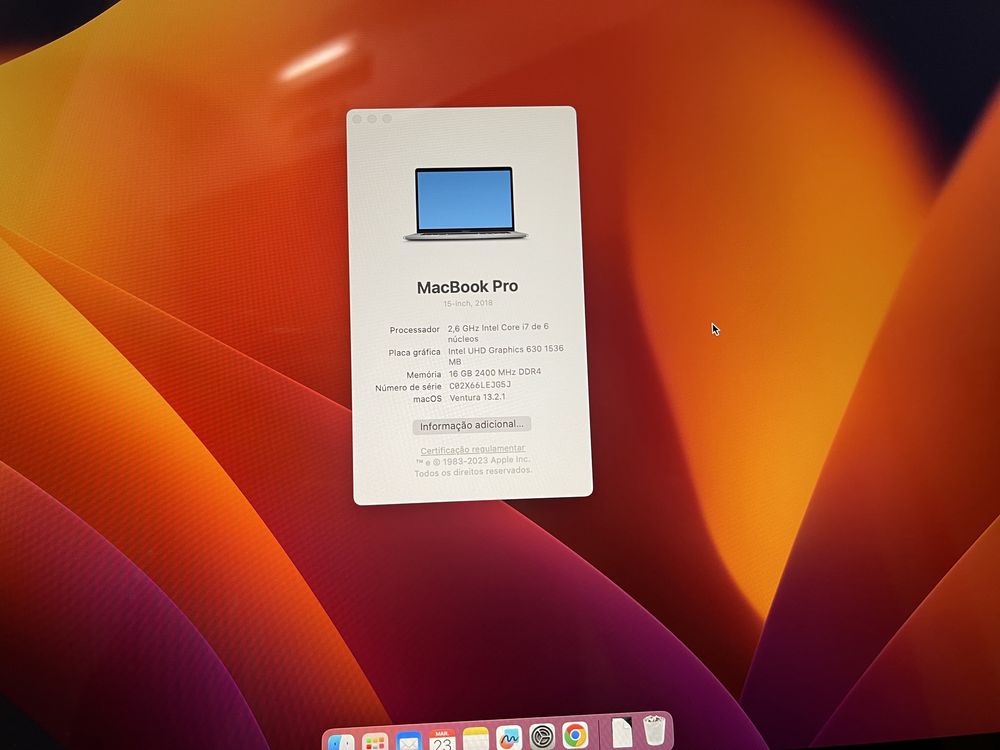Select the MacBook Pro title text
1000x750 pixels.
click(467, 287)
